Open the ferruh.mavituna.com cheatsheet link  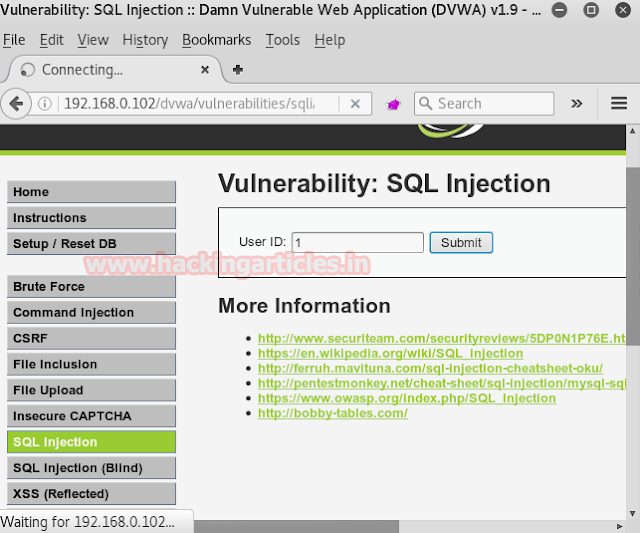430,368
